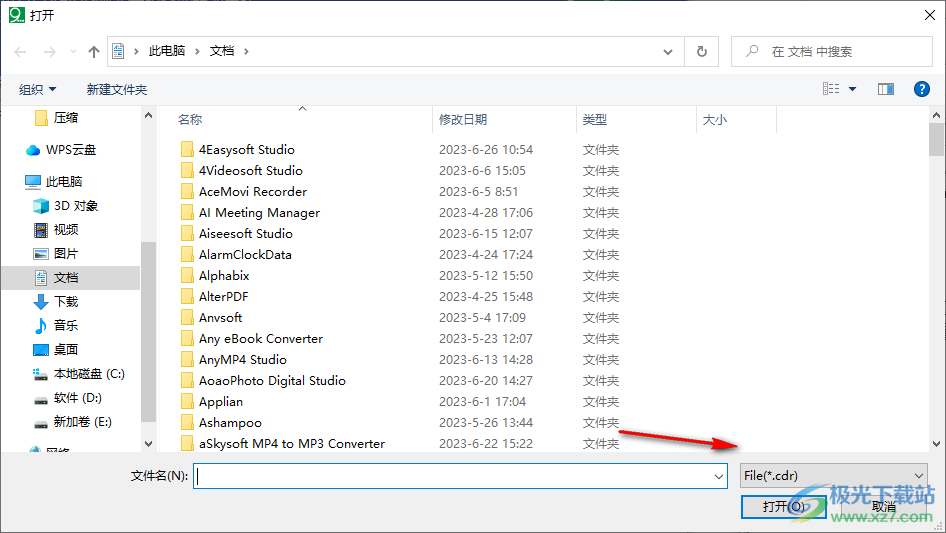The width and height of the screenshot is (946, 533).
Task: Open the 组织 dropdown menu
Action: tap(37, 90)
